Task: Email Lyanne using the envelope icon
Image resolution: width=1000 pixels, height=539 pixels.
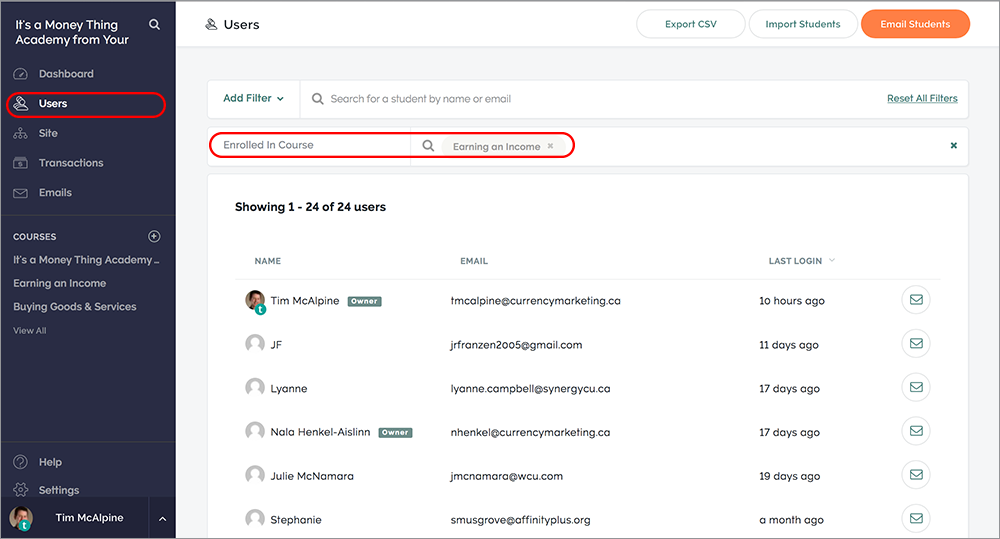Action: tap(916, 387)
